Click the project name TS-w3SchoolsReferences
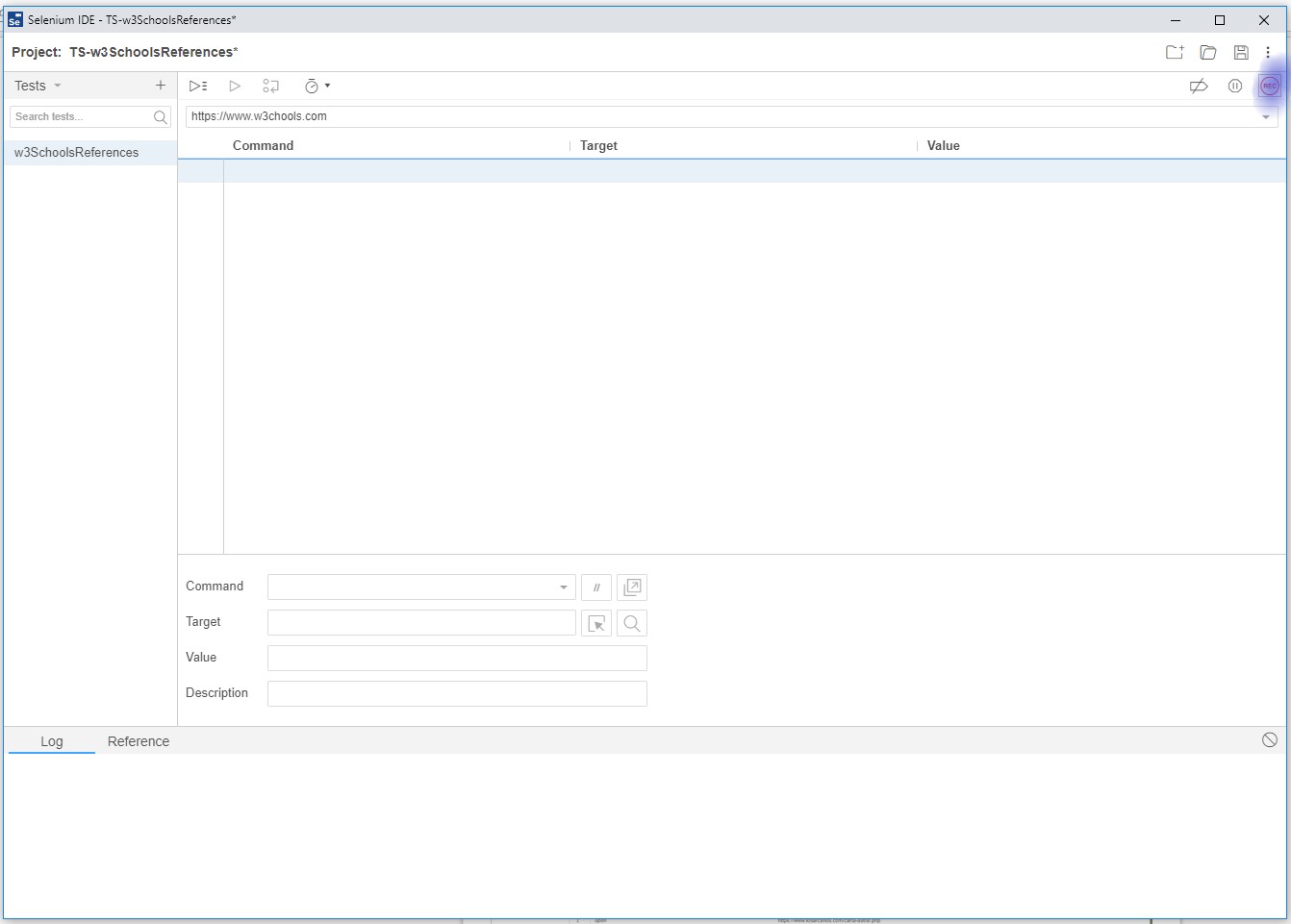The image size is (1291, 924). 153,52
